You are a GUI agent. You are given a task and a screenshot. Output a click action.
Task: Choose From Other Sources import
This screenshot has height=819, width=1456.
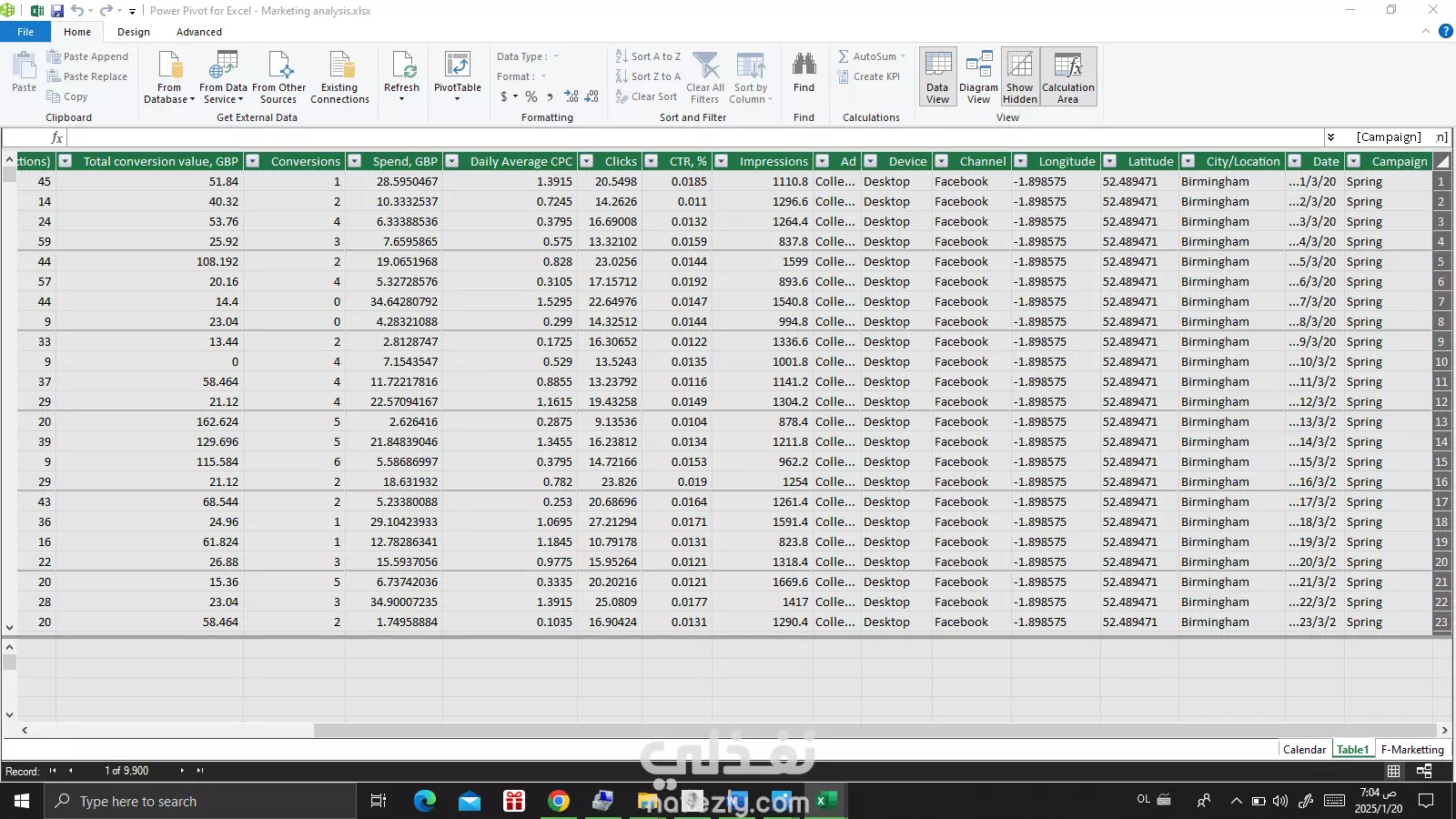coord(278,77)
